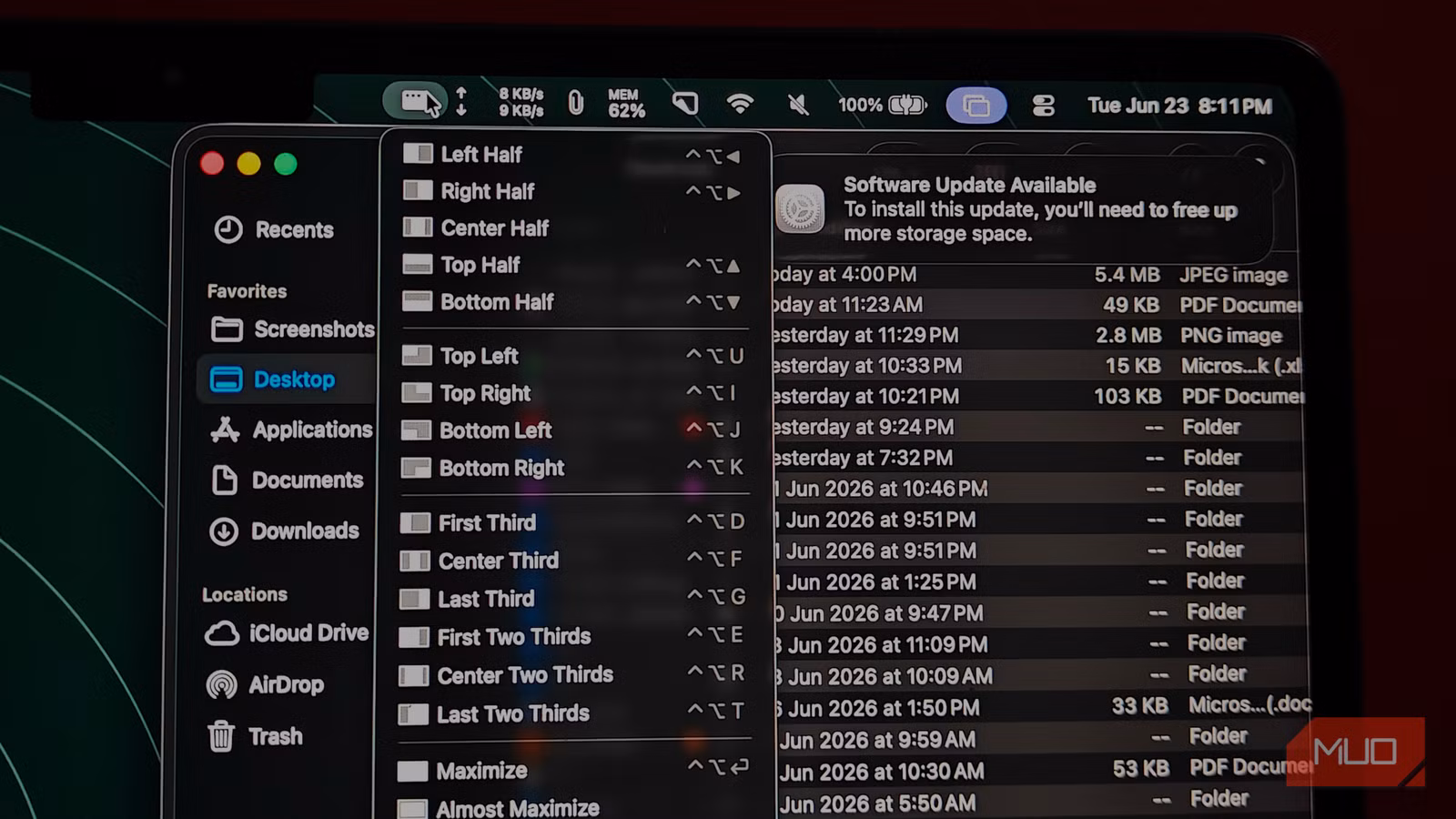Screen dimensions: 1456x819
Task: Click the muted volume icon
Action: click(x=798, y=105)
